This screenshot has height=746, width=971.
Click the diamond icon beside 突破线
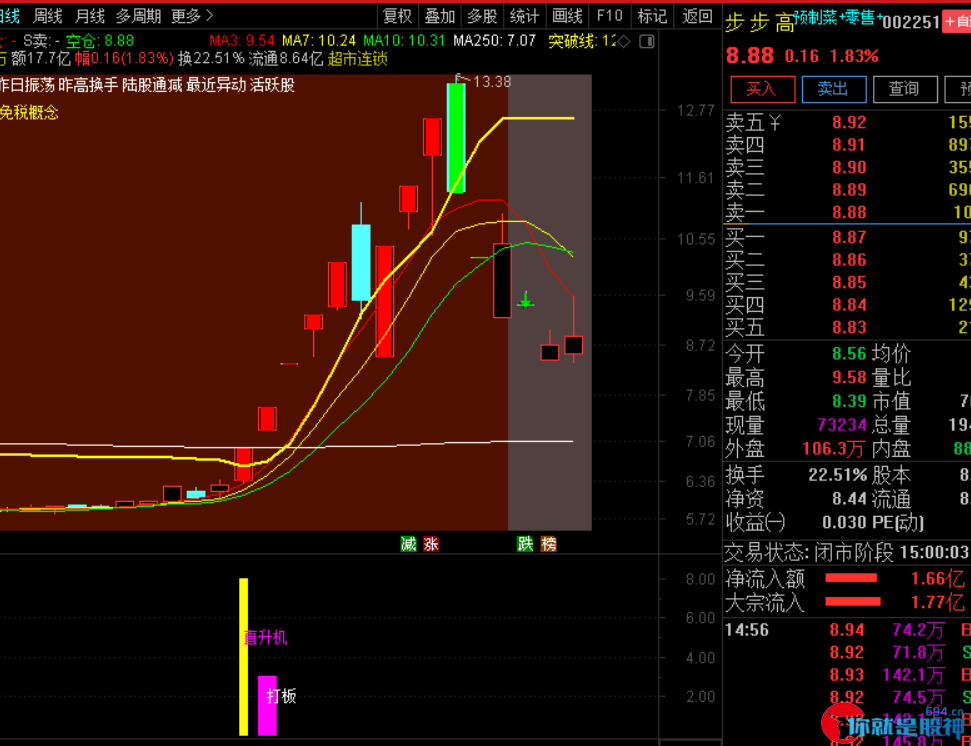coord(624,41)
